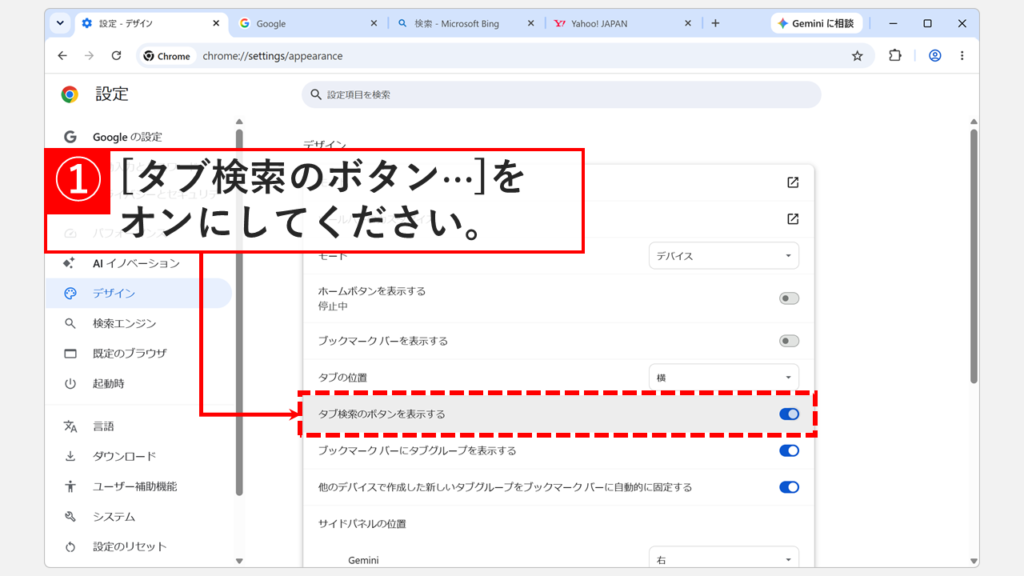1024x576 pixels.
Task: Click the デザイン palette icon
Action: 70,293
